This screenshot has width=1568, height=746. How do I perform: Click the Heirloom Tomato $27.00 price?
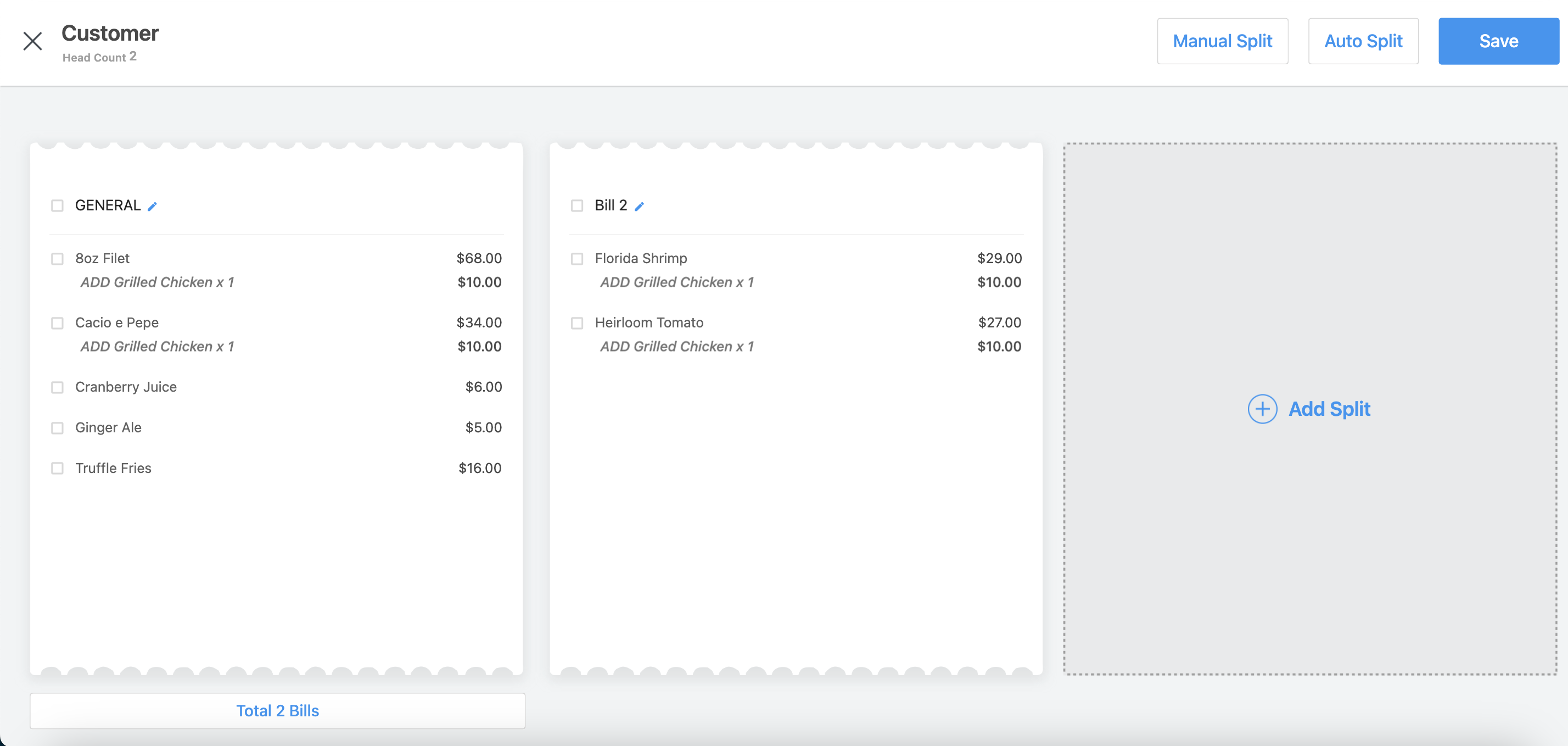(999, 323)
